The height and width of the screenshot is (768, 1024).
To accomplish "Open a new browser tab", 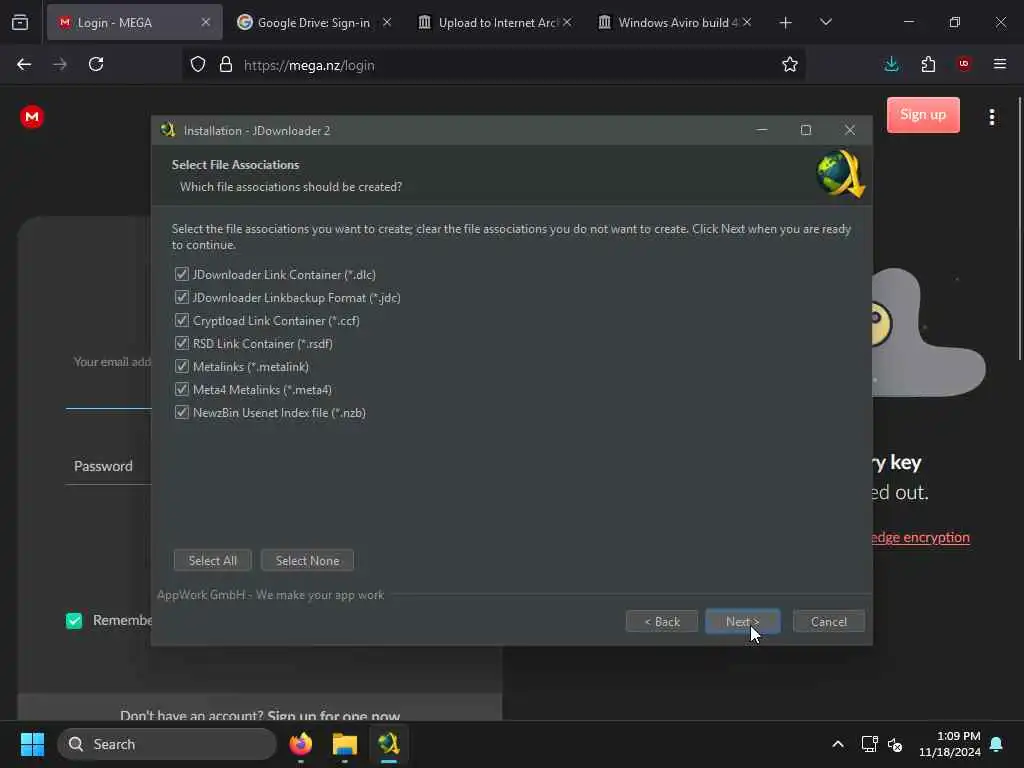I will [x=786, y=23].
